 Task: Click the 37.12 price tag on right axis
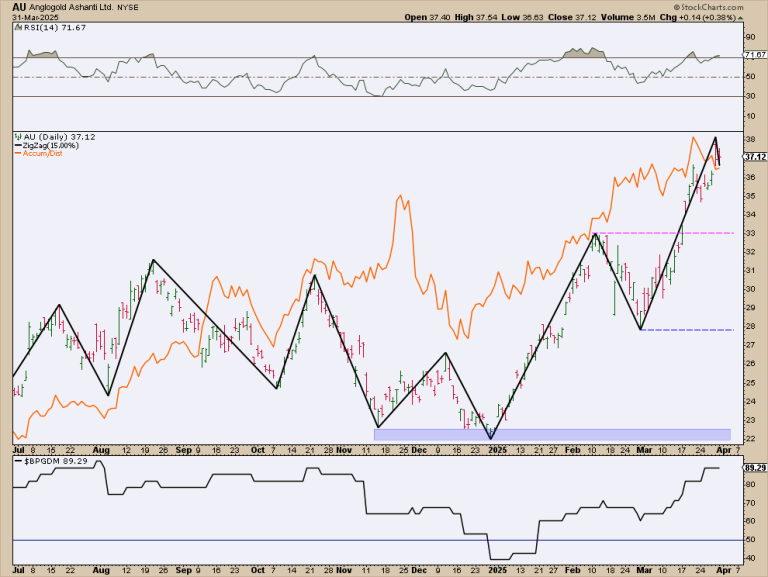click(755, 157)
